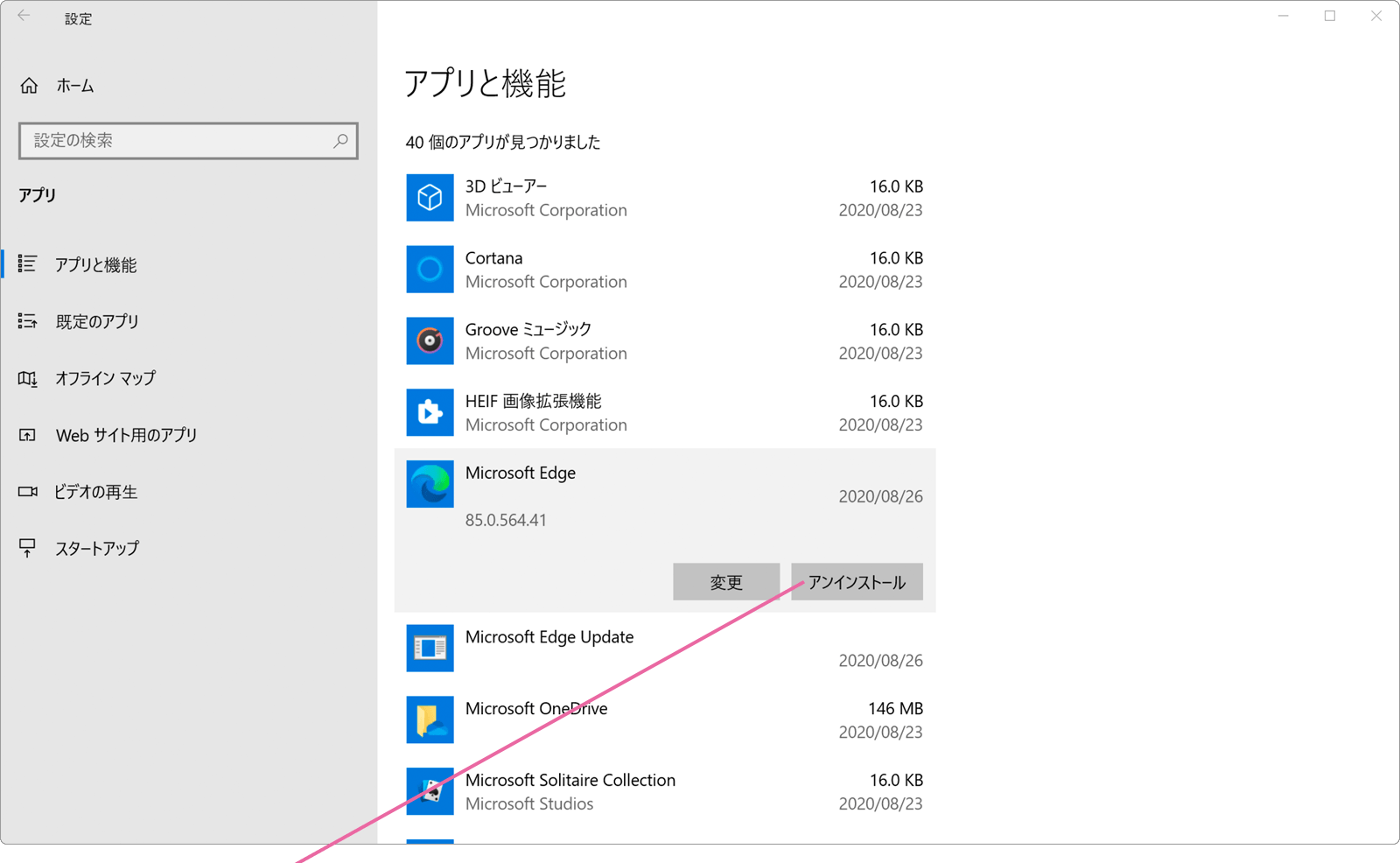Screen dimensions: 1400x863
Task: Select the apps for websites (Web サイト用のアプリ) icon
Action: 27,435
